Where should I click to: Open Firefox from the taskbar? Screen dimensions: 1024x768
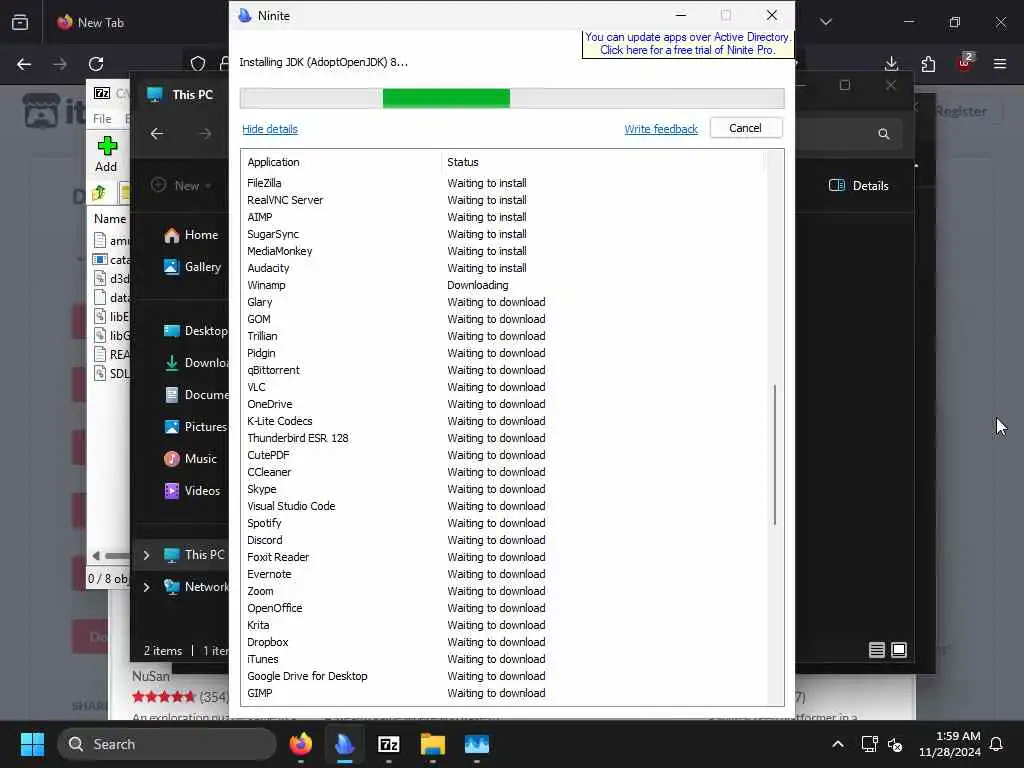point(300,744)
